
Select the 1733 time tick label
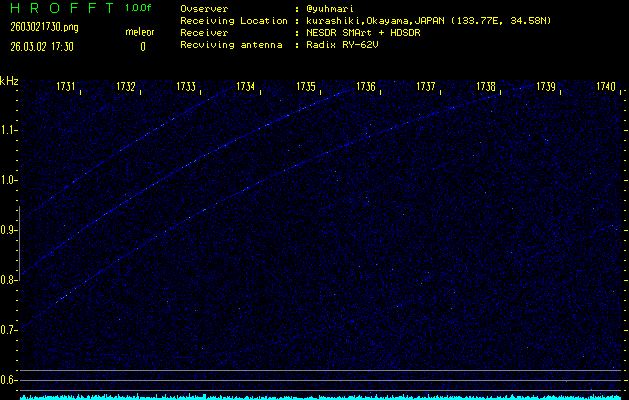[186, 88]
